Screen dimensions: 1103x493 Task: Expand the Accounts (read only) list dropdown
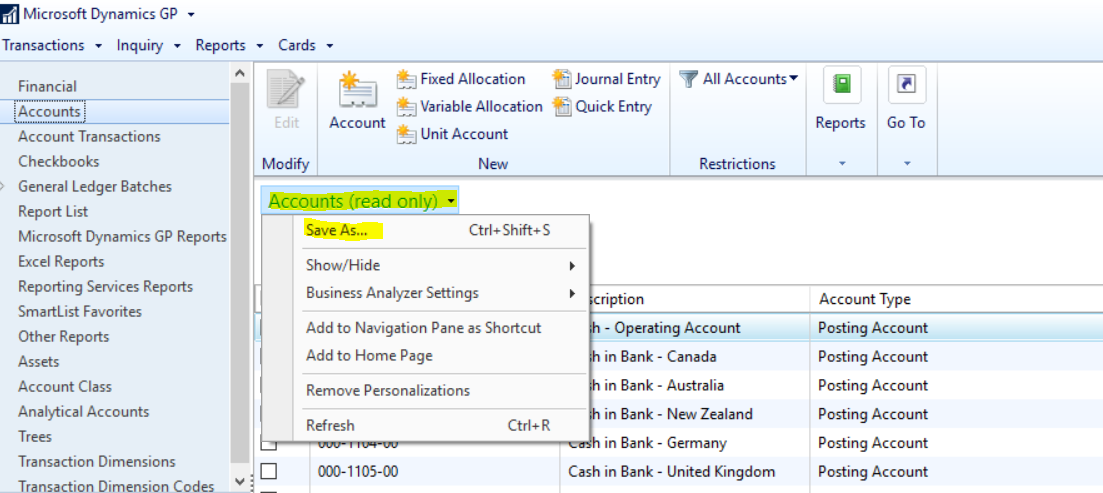[361, 201]
